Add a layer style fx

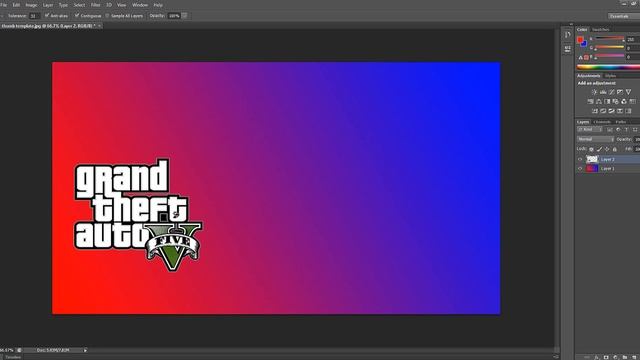click(x=597, y=357)
